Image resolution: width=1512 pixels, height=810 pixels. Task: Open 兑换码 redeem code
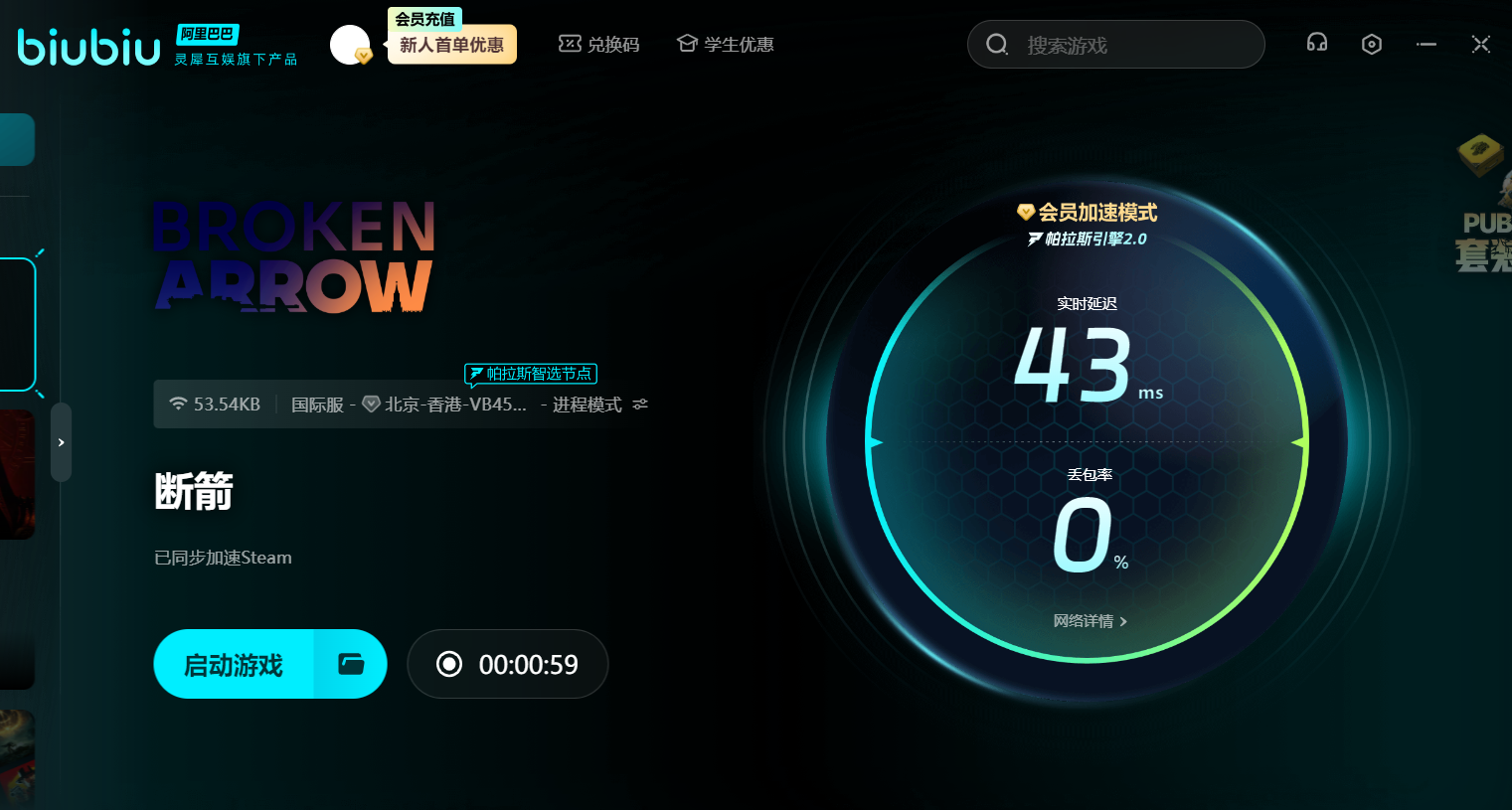pyautogui.click(x=599, y=45)
